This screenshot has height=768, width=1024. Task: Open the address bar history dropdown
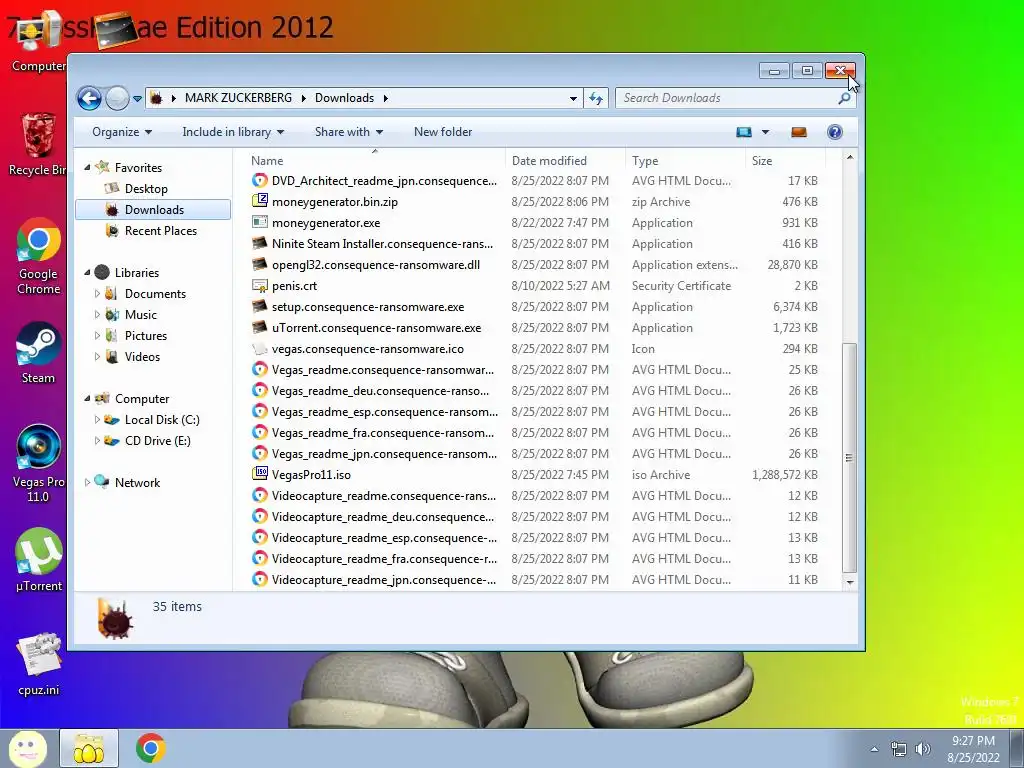coord(573,99)
